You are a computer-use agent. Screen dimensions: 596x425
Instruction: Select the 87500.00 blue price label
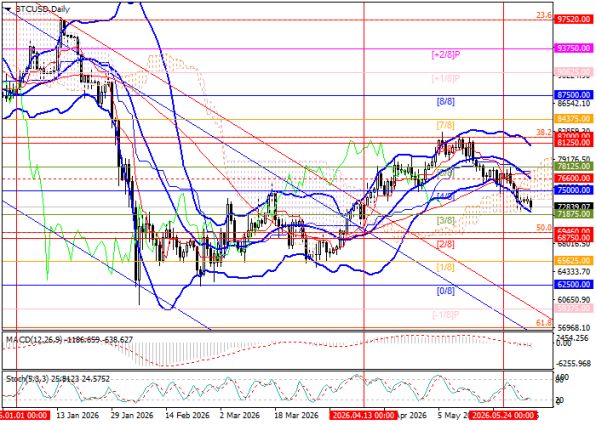click(574, 95)
